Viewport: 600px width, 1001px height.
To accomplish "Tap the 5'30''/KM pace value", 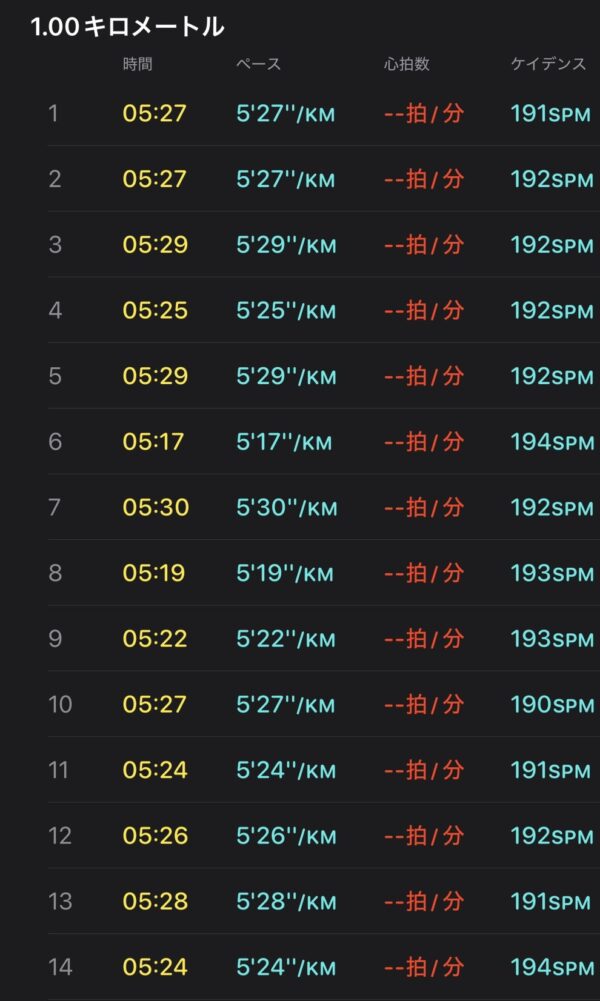I will (x=285, y=508).
